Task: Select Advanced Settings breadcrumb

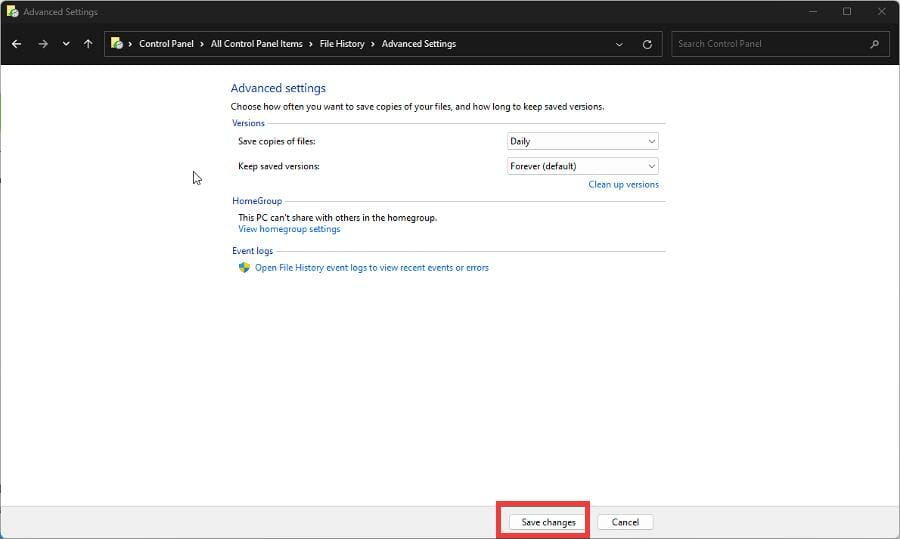Action: click(x=419, y=44)
